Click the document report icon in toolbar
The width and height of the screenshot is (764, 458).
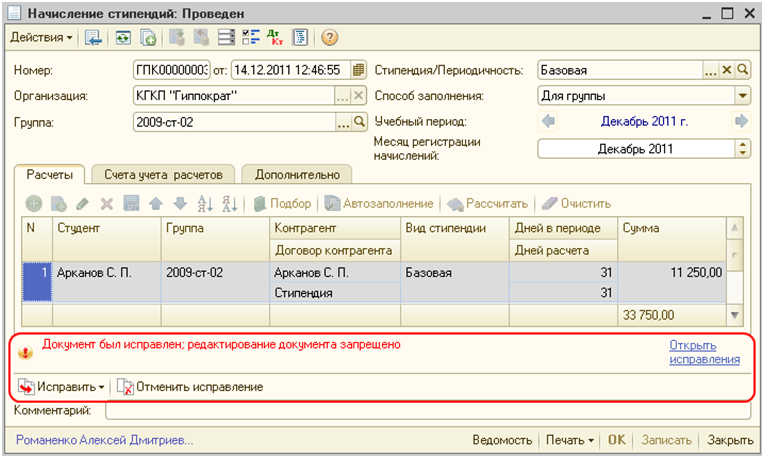coord(299,38)
